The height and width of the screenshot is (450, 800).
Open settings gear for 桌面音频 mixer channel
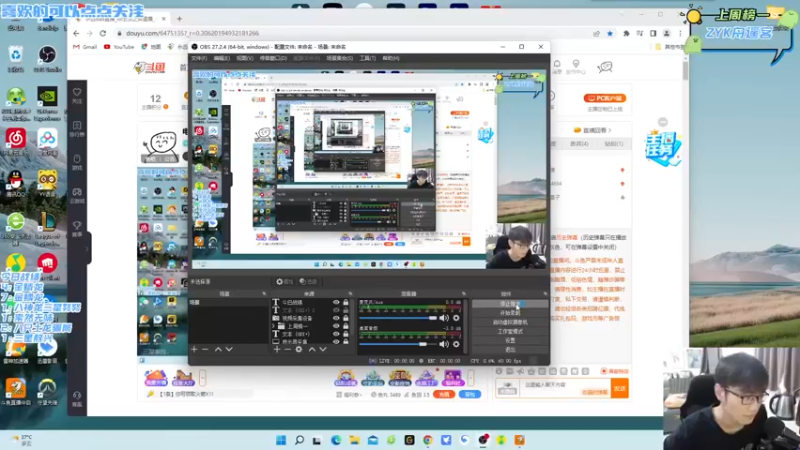456,344
